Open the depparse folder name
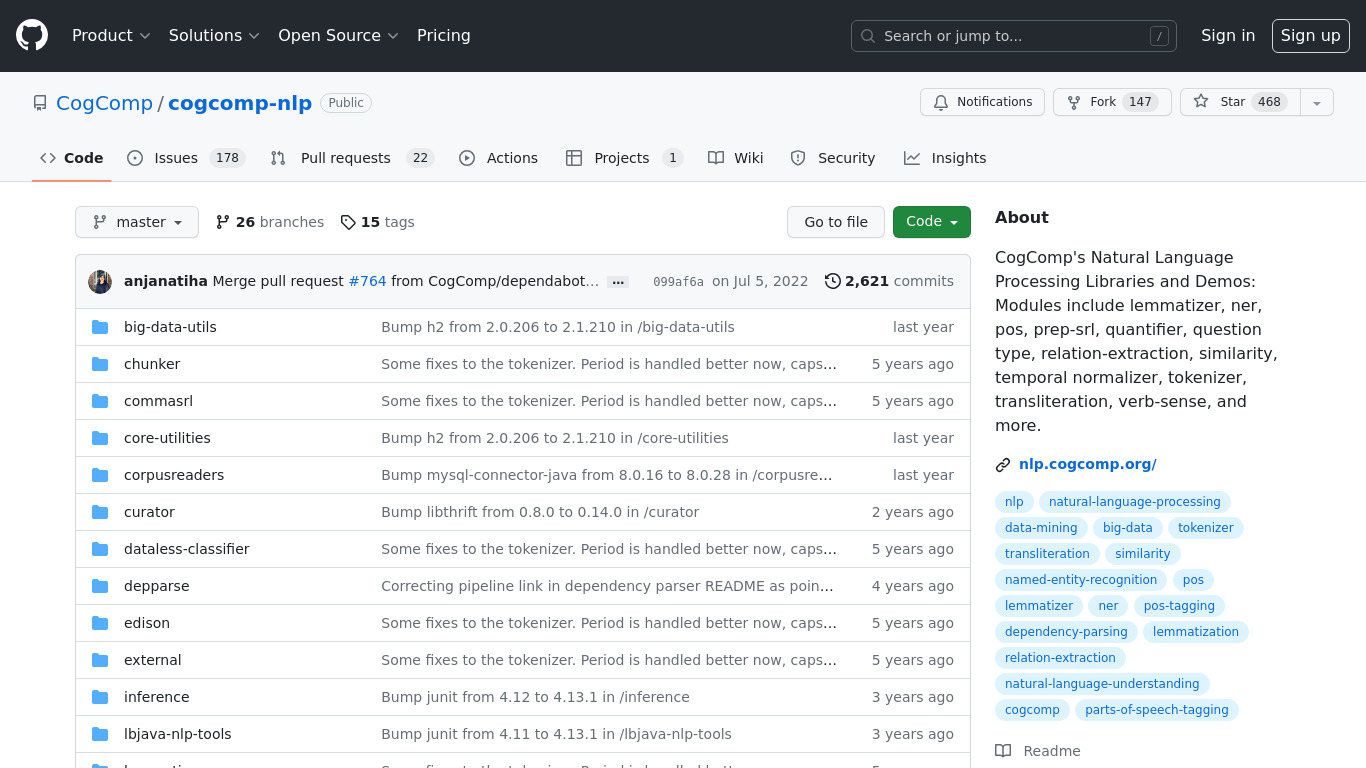The image size is (1366, 768). tap(156, 586)
